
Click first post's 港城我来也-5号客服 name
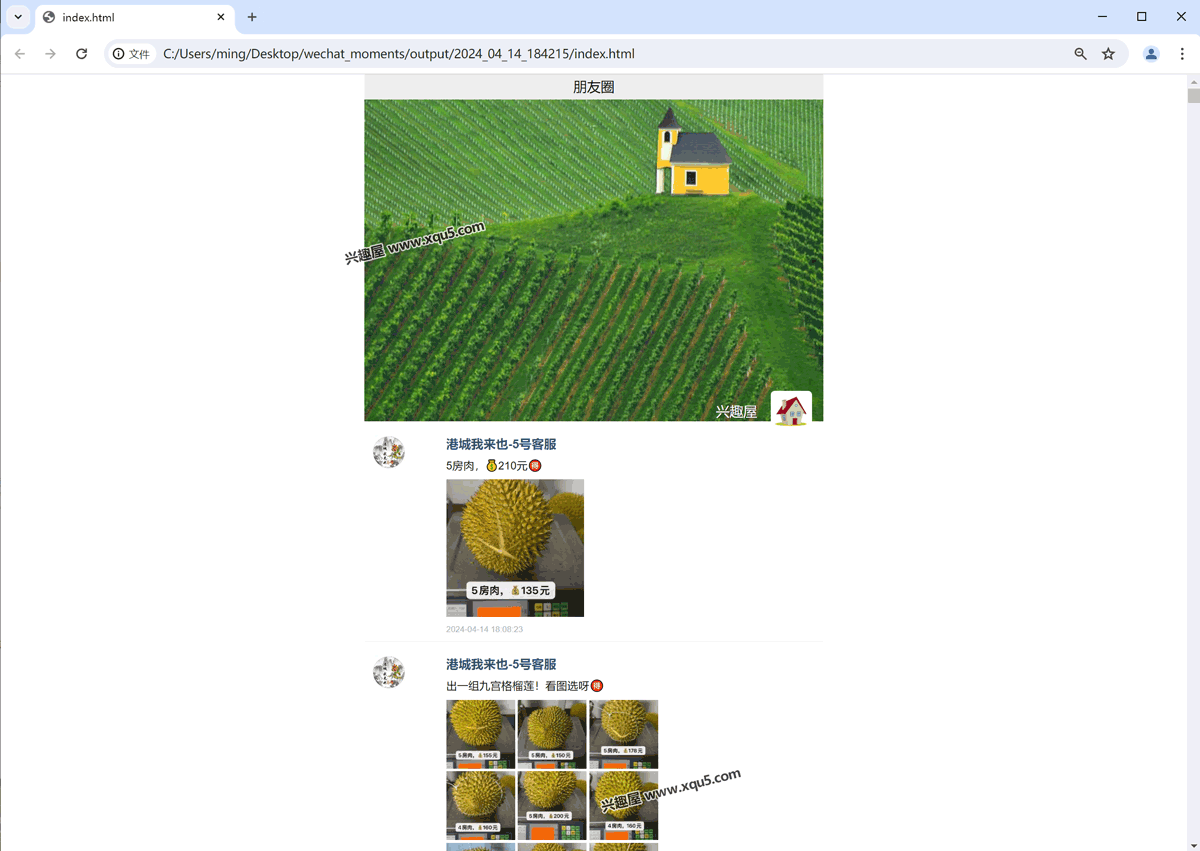point(501,444)
